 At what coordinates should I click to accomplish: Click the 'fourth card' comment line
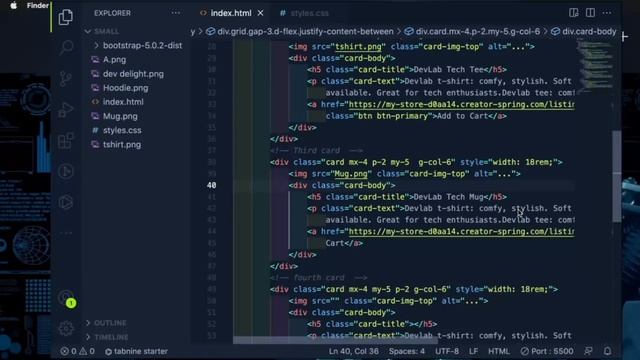[318, 278]
